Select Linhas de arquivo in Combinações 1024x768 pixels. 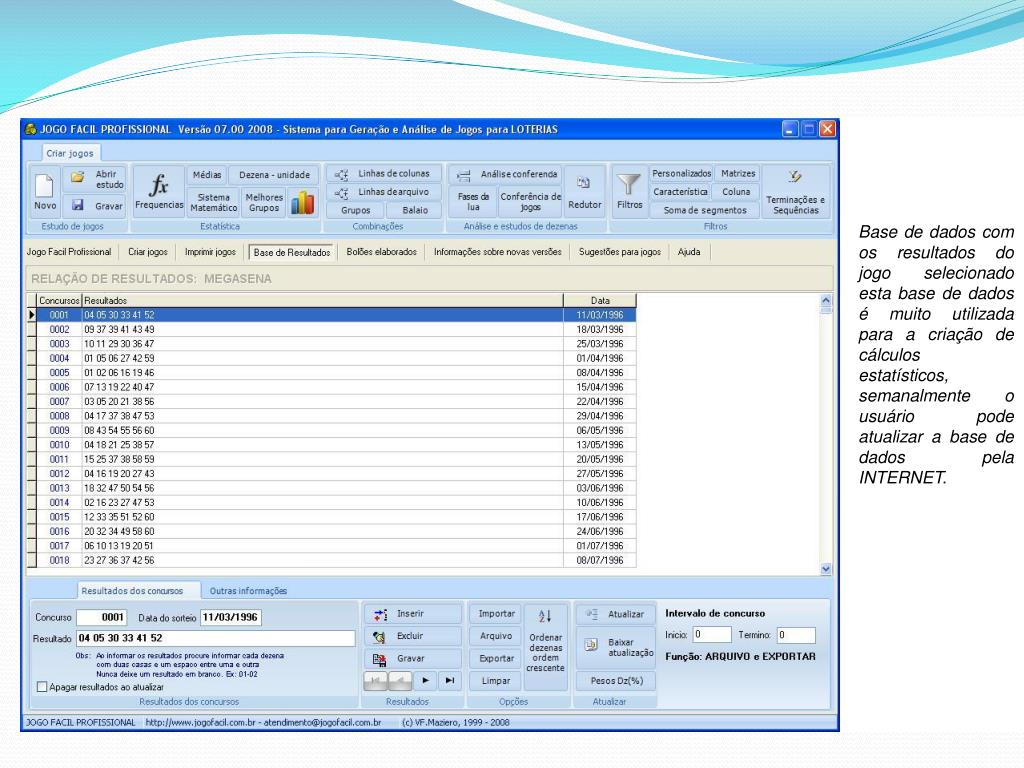[x=384, y=192]
